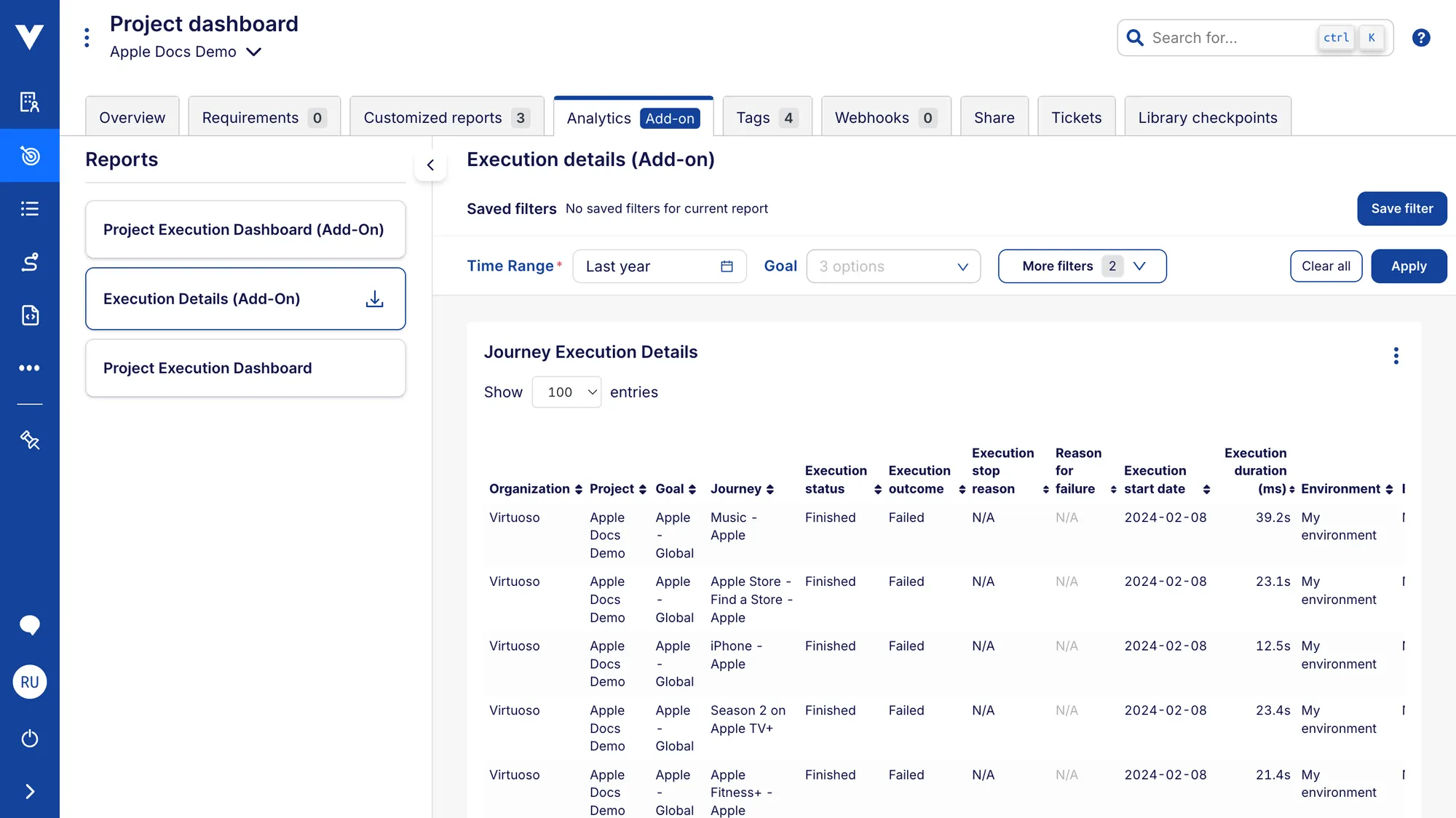Open the chat bubble icon in sidebar
The height and width of the screenshot is (818, 1456).
[x=29, y=625]
